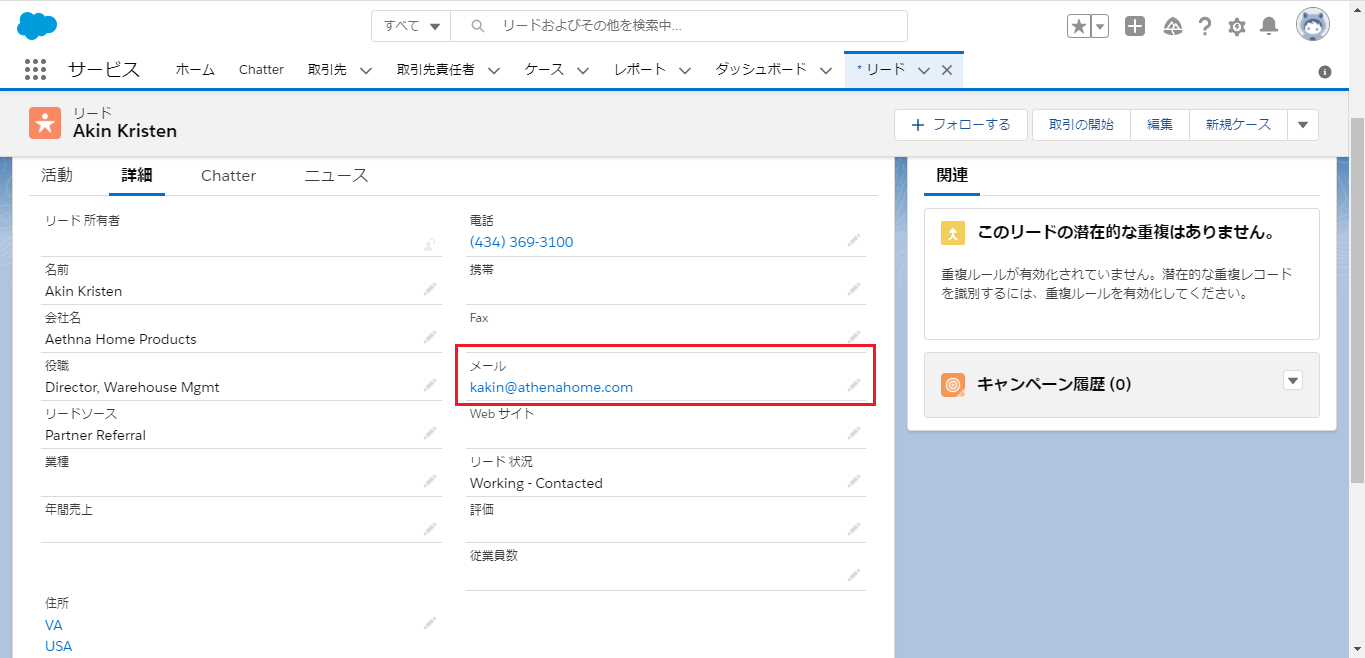Edit the 業種 field pencil
The image size is (1365, 658).
[429, 482]
